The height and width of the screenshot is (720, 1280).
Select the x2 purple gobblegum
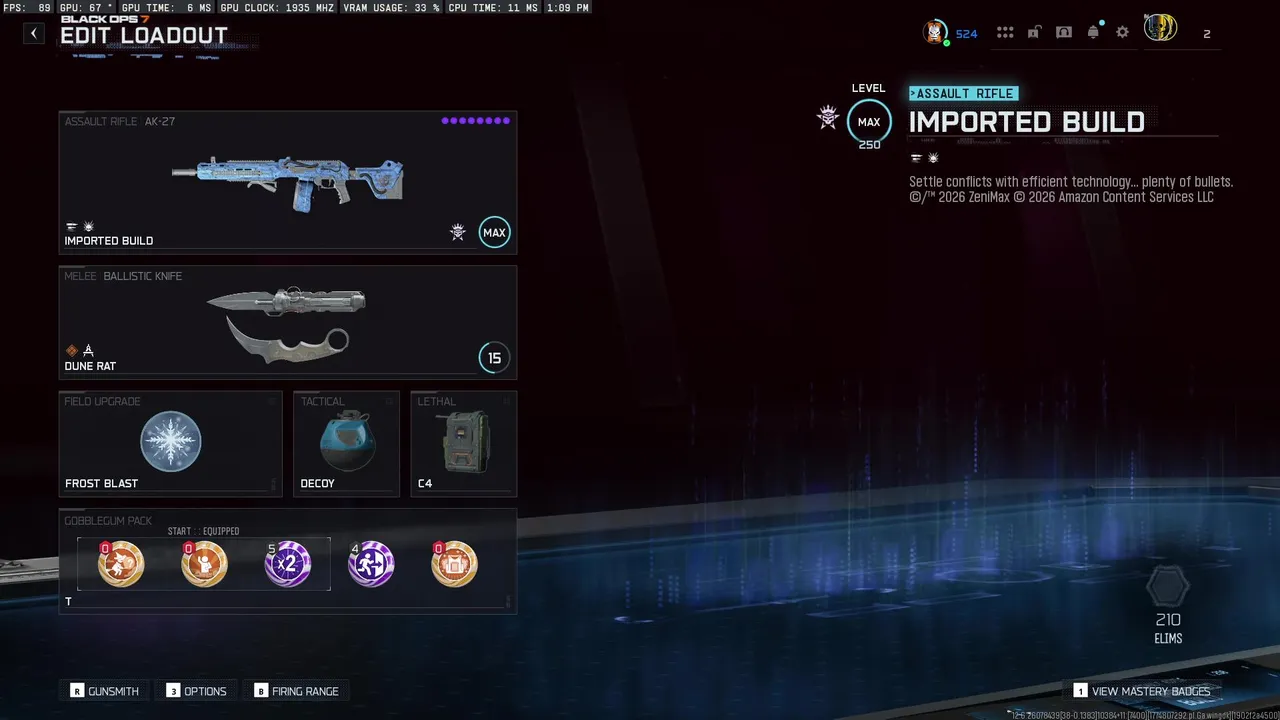point(288,564)
